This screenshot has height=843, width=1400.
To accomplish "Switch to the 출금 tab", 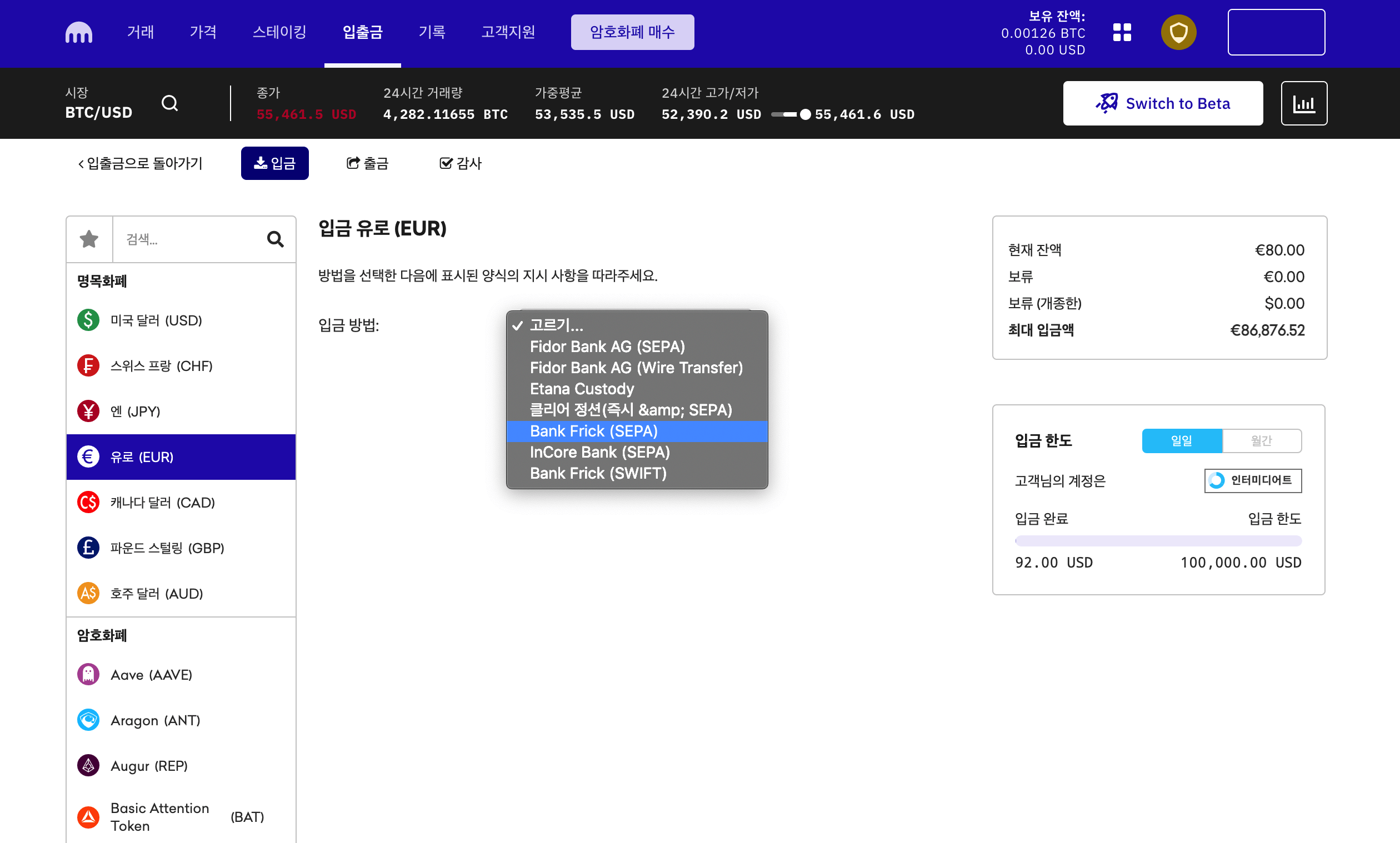I will (368, 164).
